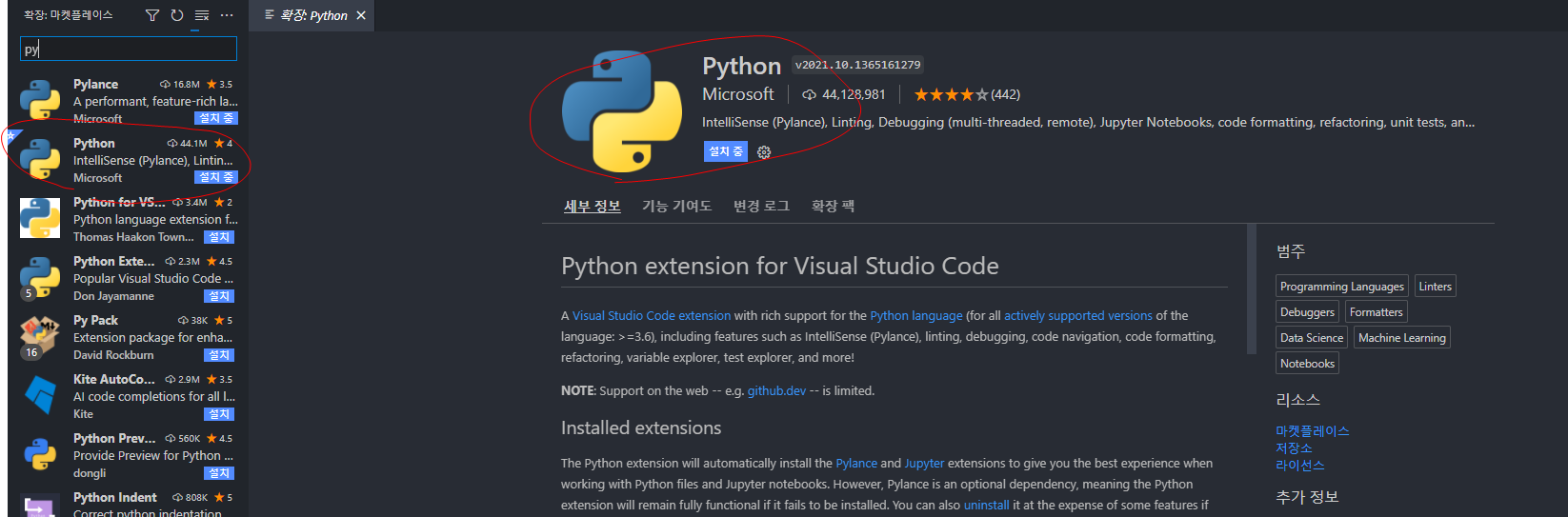Refresh the extensions marketplace list
The width and height of the screenshot is (1568, 517).
click(177, 15)
